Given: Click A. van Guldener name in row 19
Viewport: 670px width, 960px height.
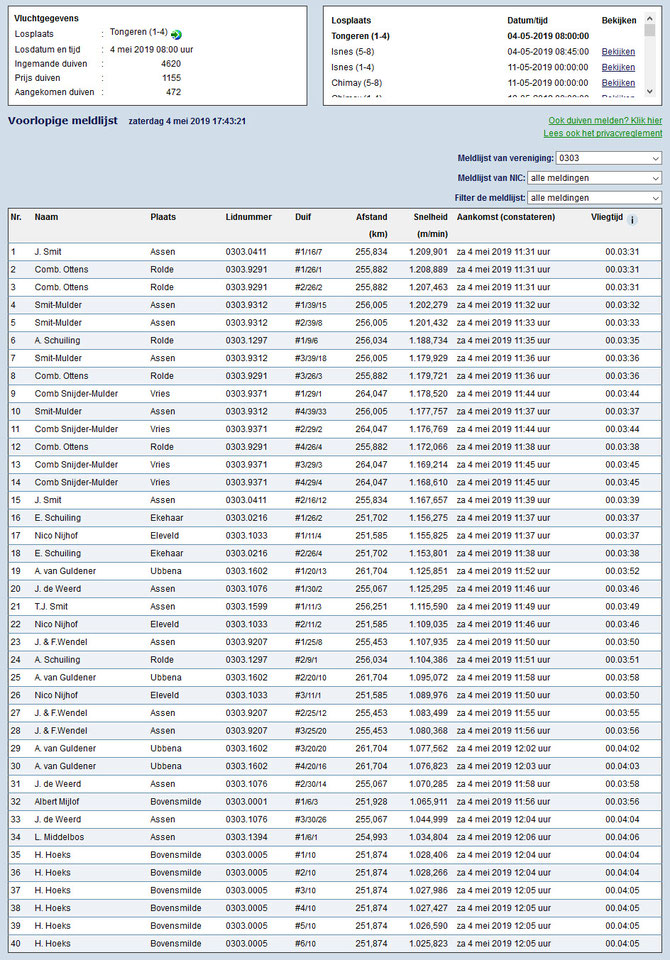Looking at the screenshot, I should (x=65, y=571).
